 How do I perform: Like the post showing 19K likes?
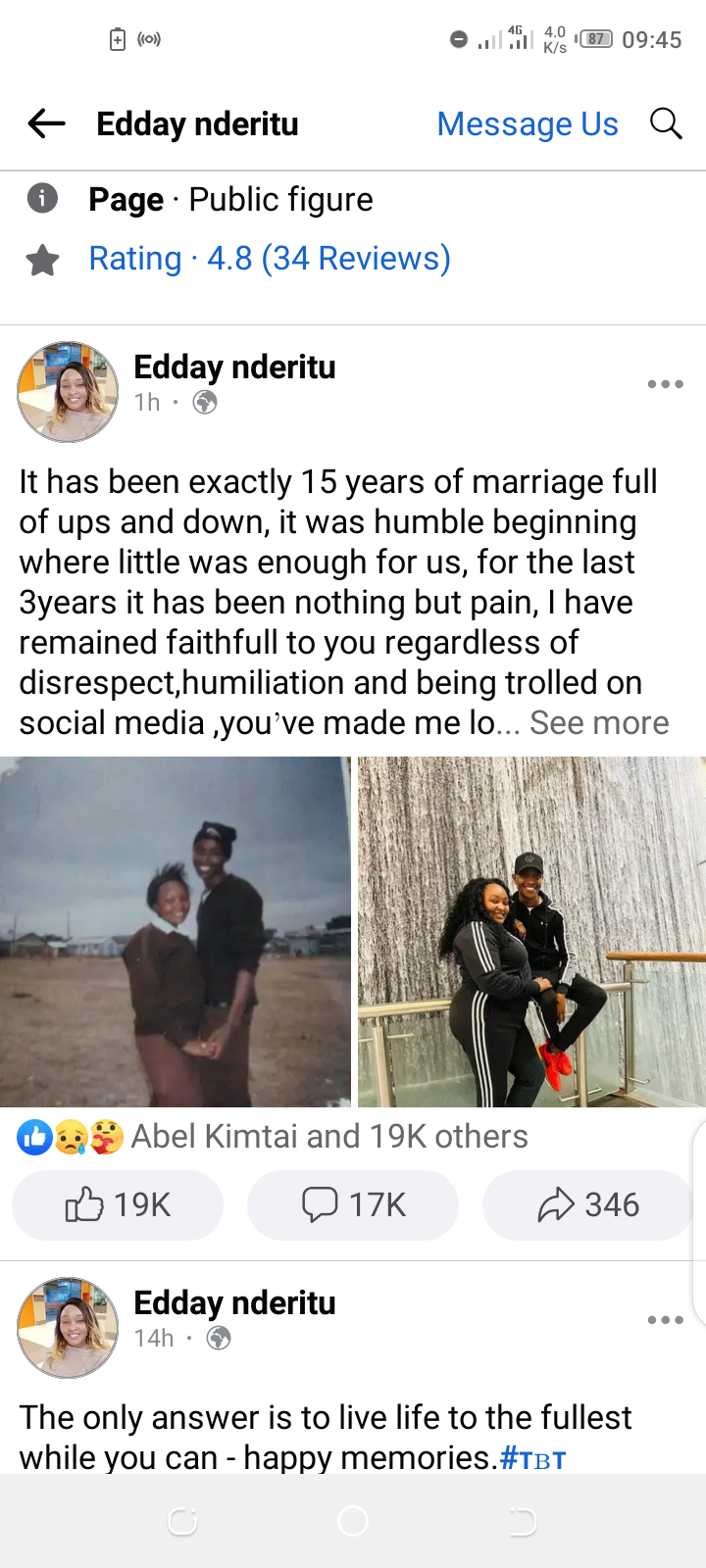(x=118, y=1204)
